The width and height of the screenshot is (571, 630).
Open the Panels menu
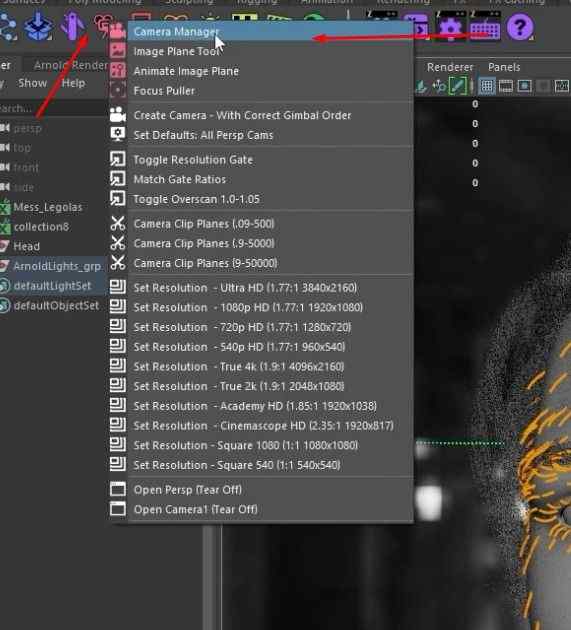[504, 67]
